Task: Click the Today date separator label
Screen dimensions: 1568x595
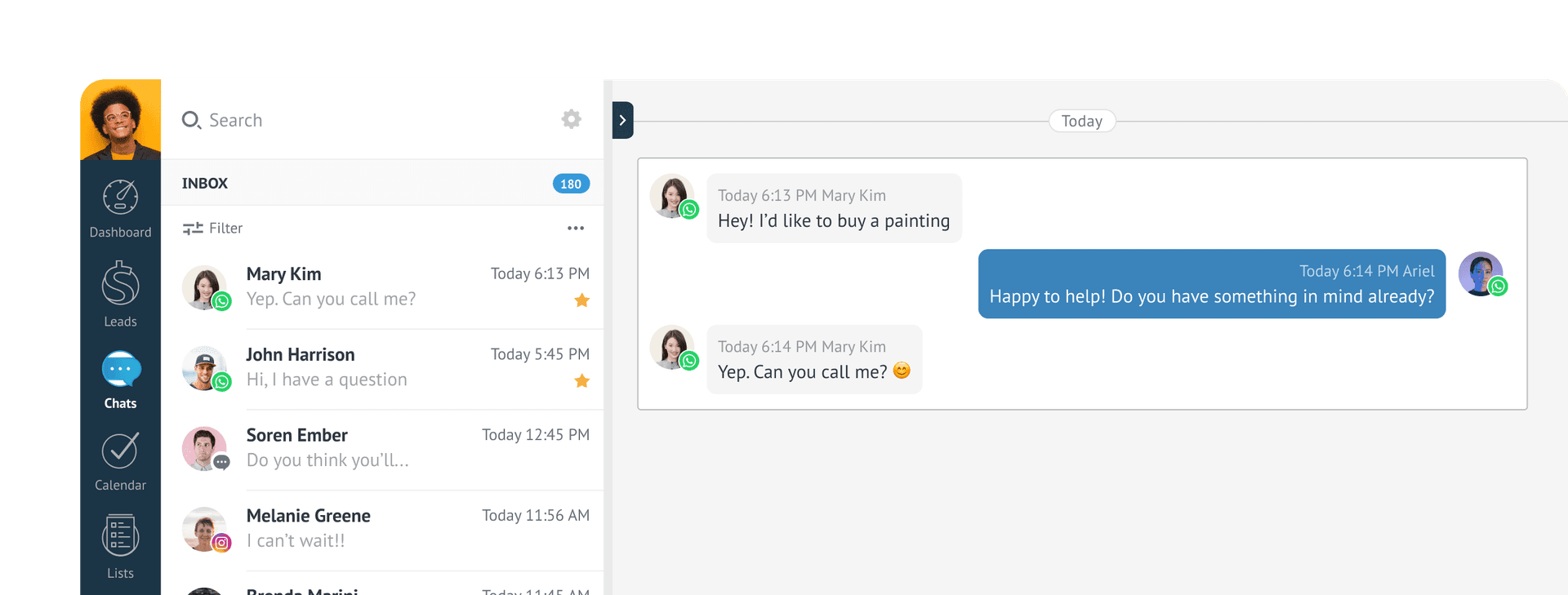Action: [1082, 121]
